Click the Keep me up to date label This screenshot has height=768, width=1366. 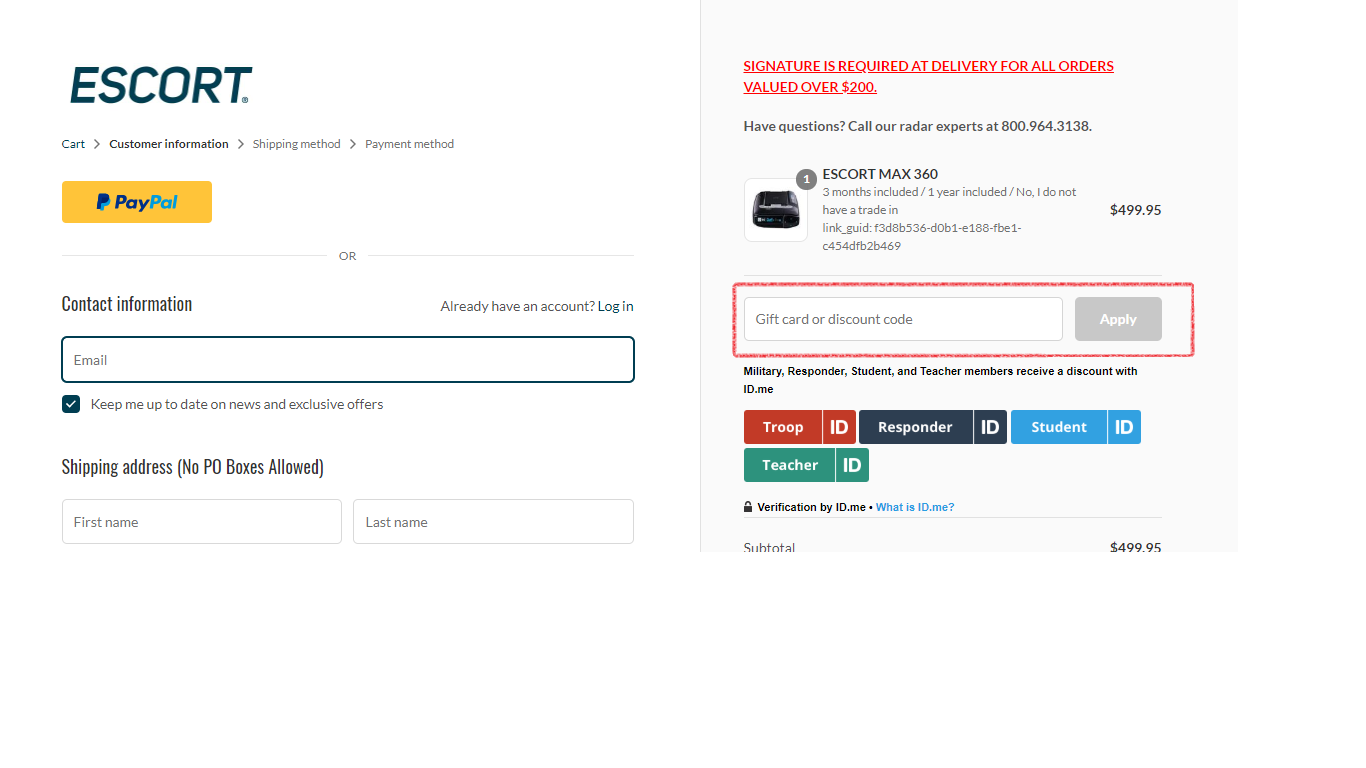coord(237,404)
